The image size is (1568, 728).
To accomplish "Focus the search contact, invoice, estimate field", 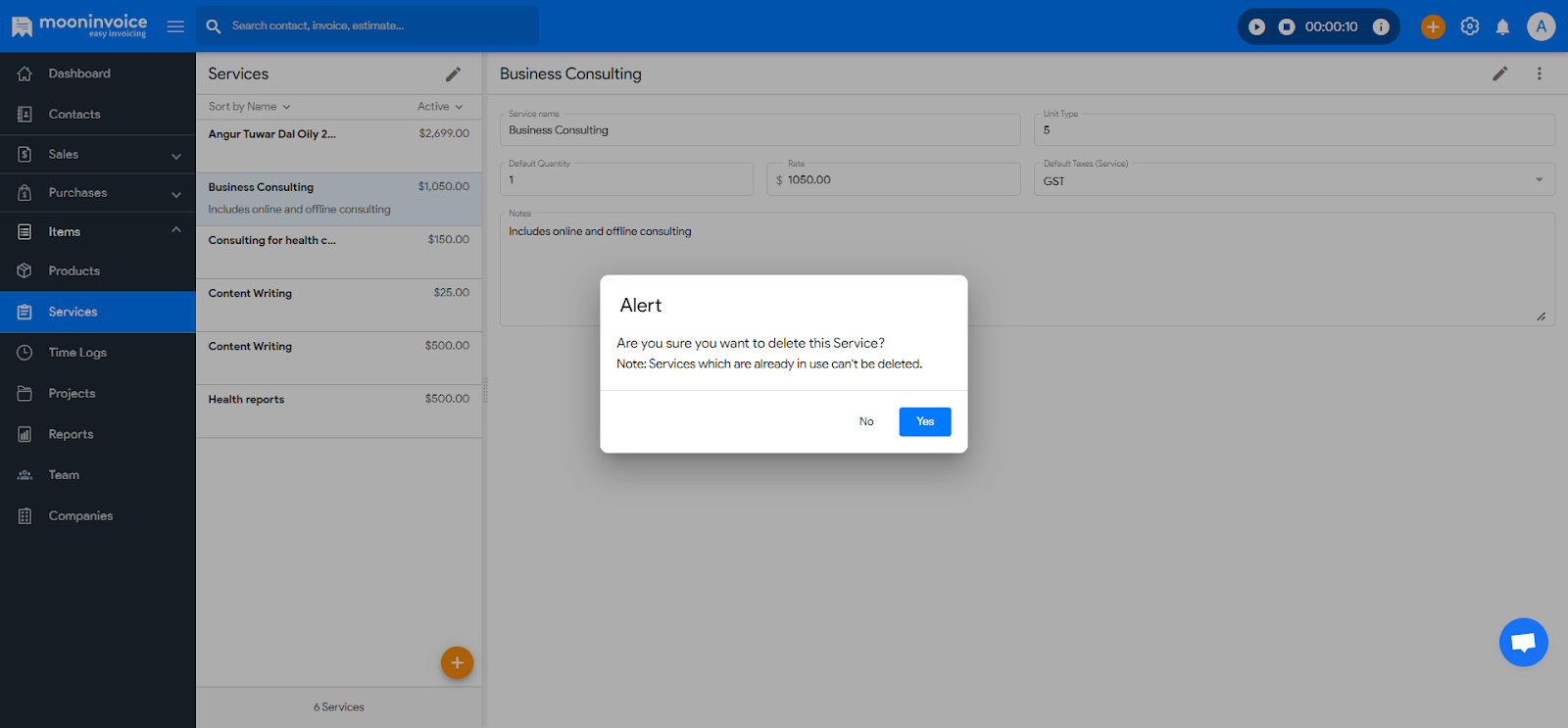I will (x=367, y=26).
